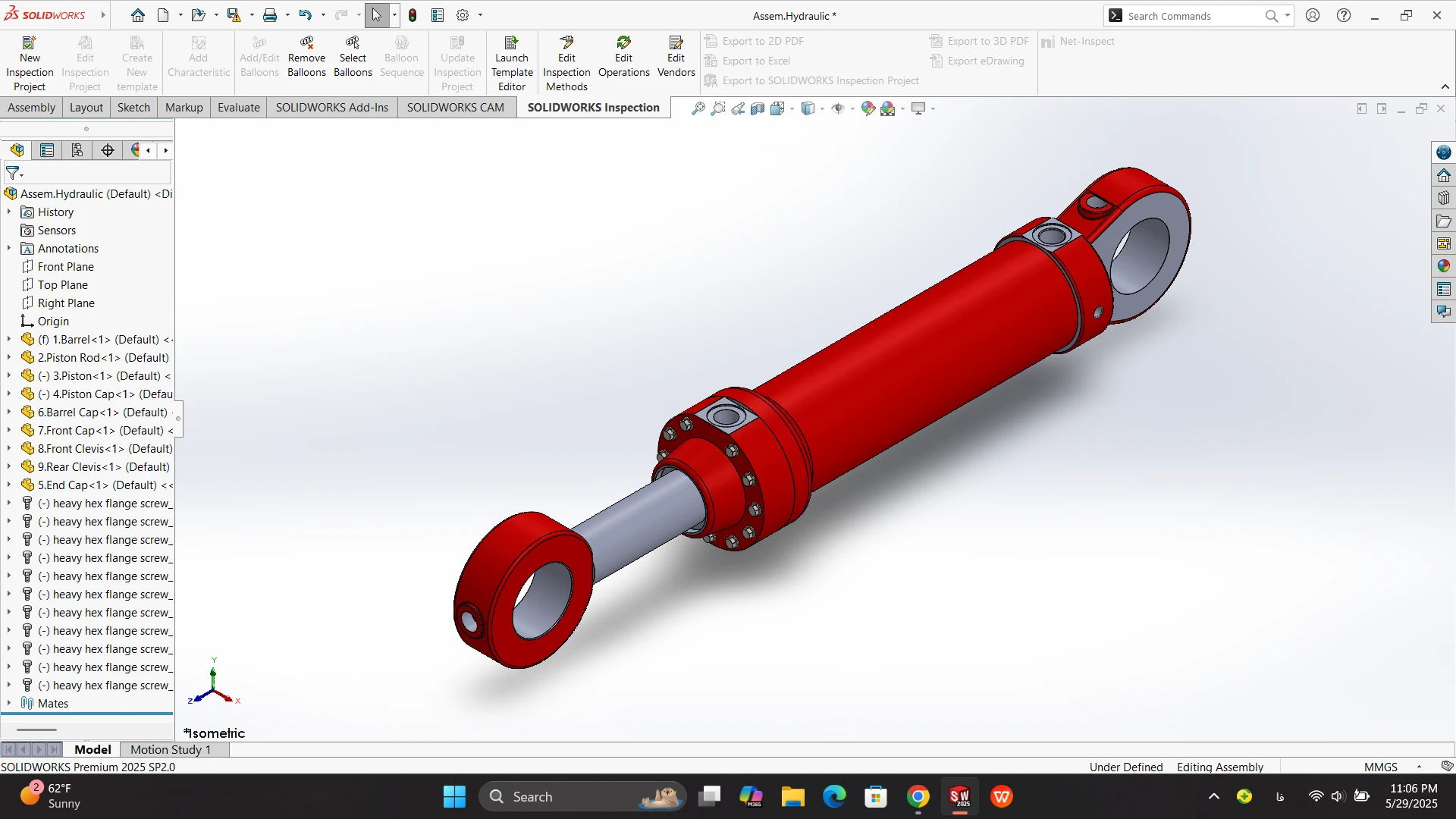
Task: Open Edit Vendors
Action: [676, 57]
